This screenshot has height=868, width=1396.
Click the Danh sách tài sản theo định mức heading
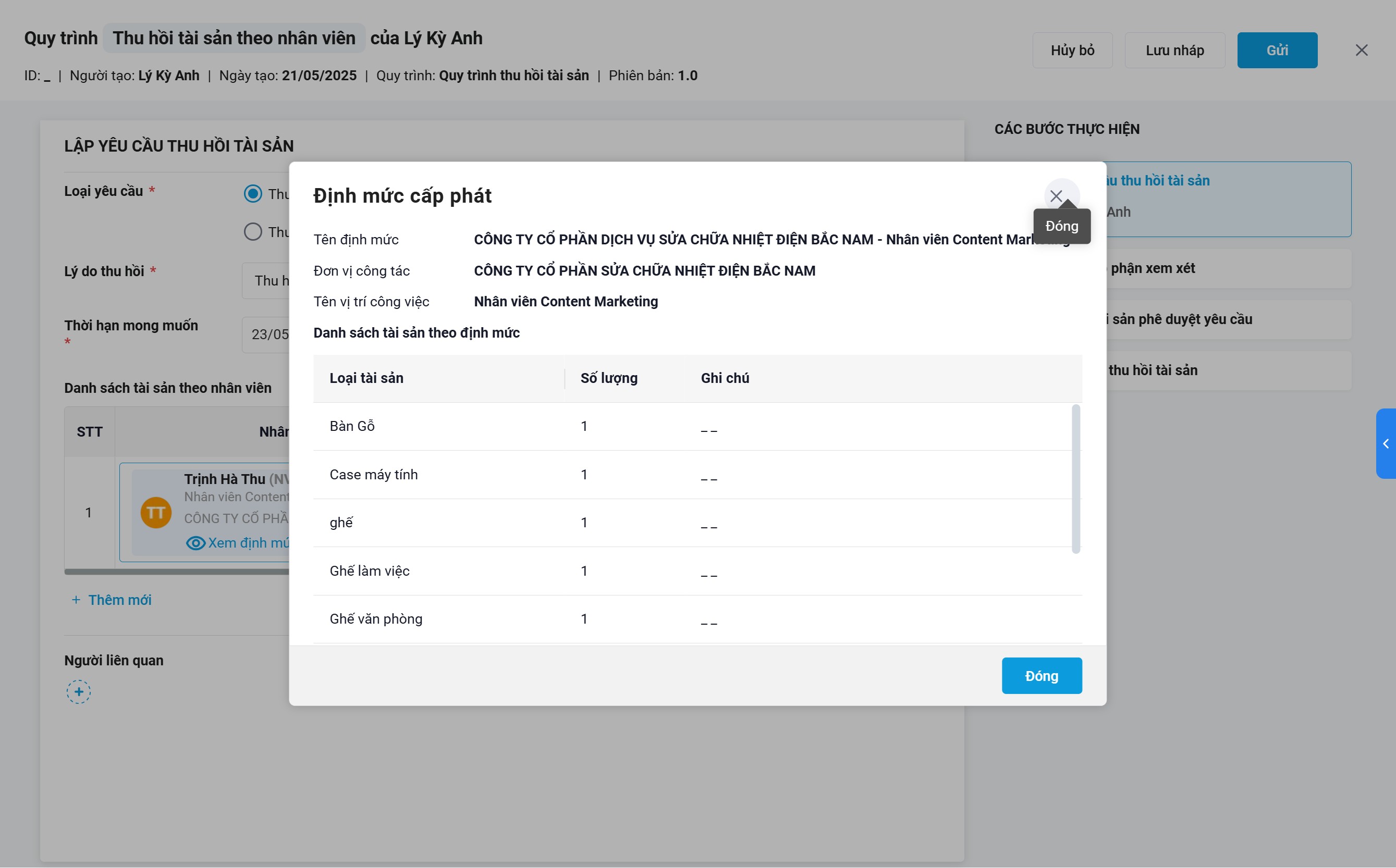click(x=417, y=333)
